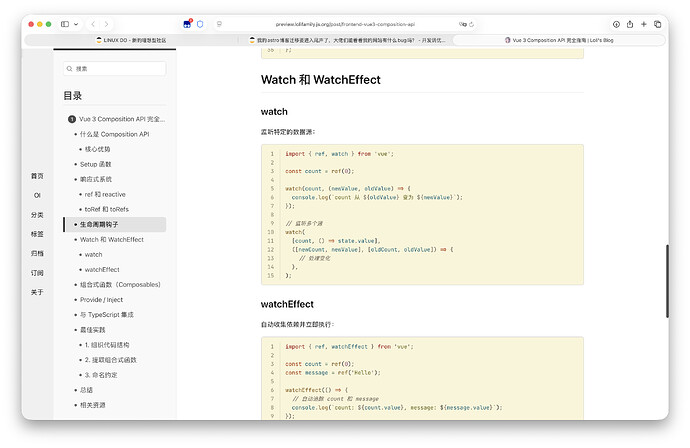This screenshot has height=448, width=690.
Task: Switch to the astro blog migration tab
Action: pyautogui.click(x=347, y=40)
